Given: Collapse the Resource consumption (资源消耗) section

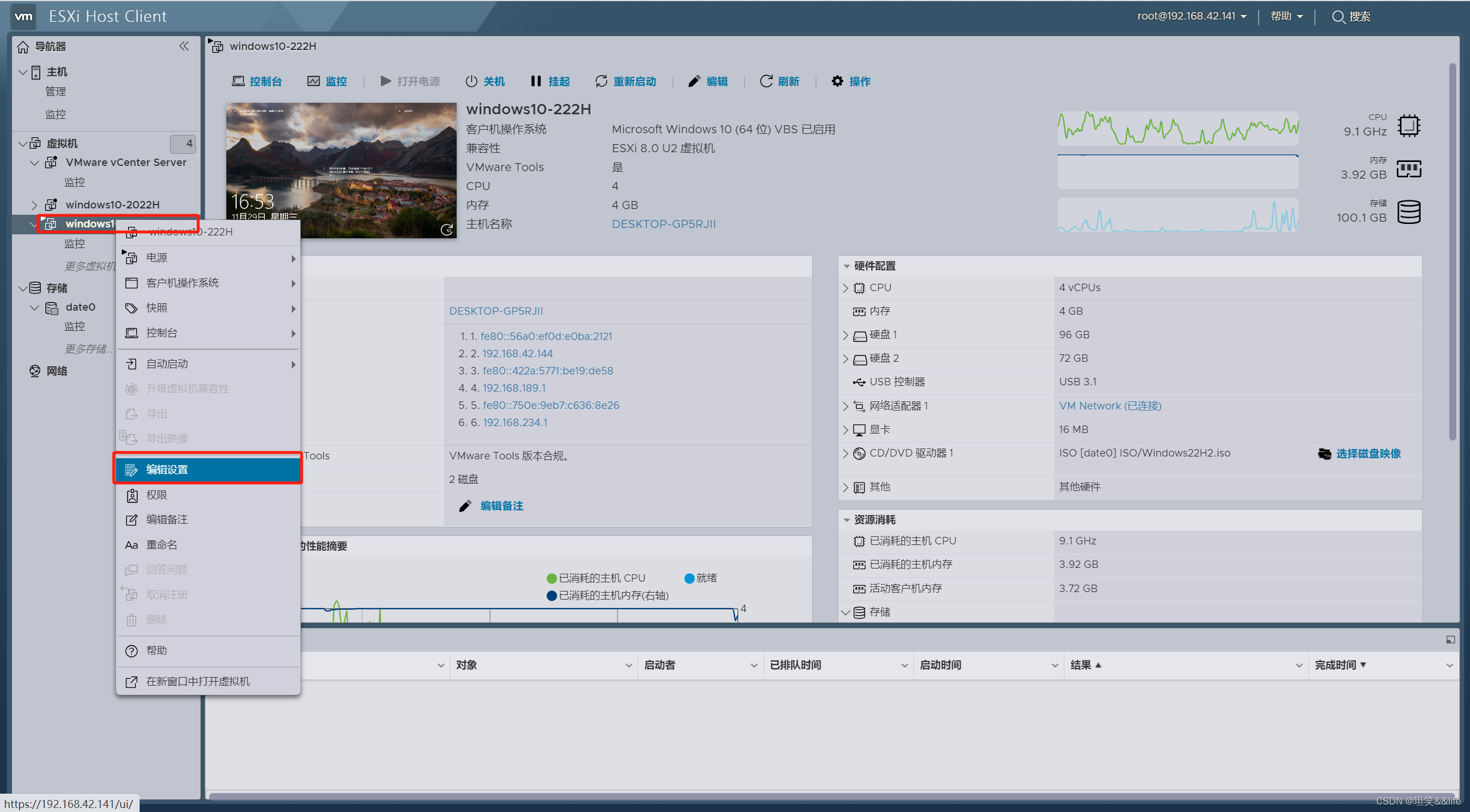Looking at the screenshot, I should 846,520.
